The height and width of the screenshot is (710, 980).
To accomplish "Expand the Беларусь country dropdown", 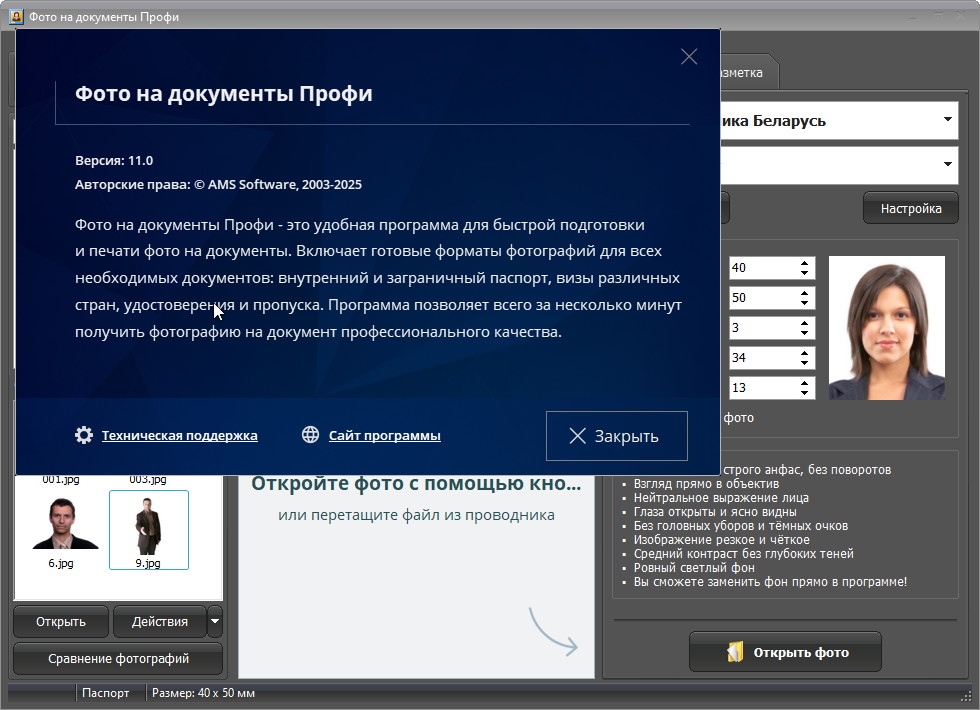I will coord(948,119).
